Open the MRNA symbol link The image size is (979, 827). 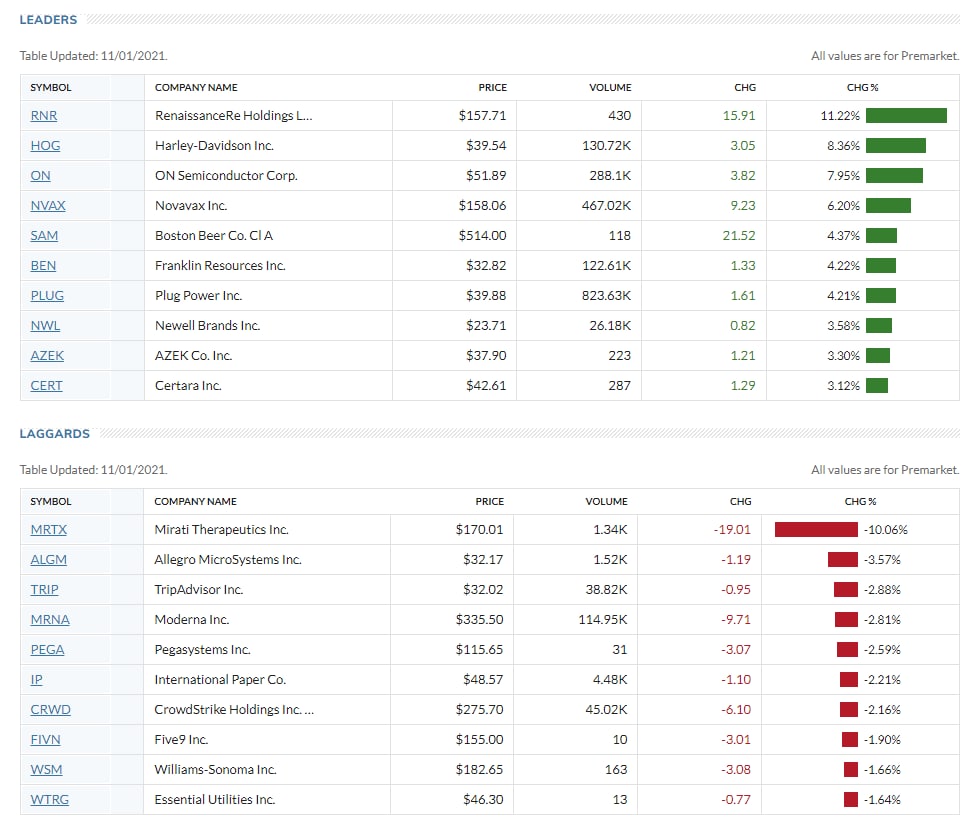(x=50, y=619)
